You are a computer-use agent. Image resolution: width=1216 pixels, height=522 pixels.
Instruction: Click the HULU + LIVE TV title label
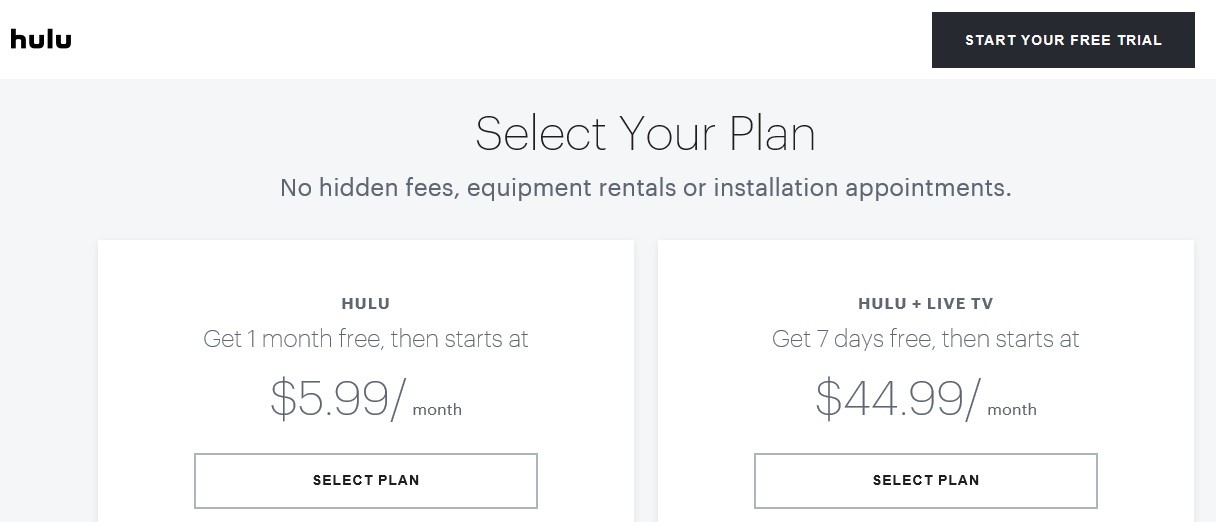926,303
